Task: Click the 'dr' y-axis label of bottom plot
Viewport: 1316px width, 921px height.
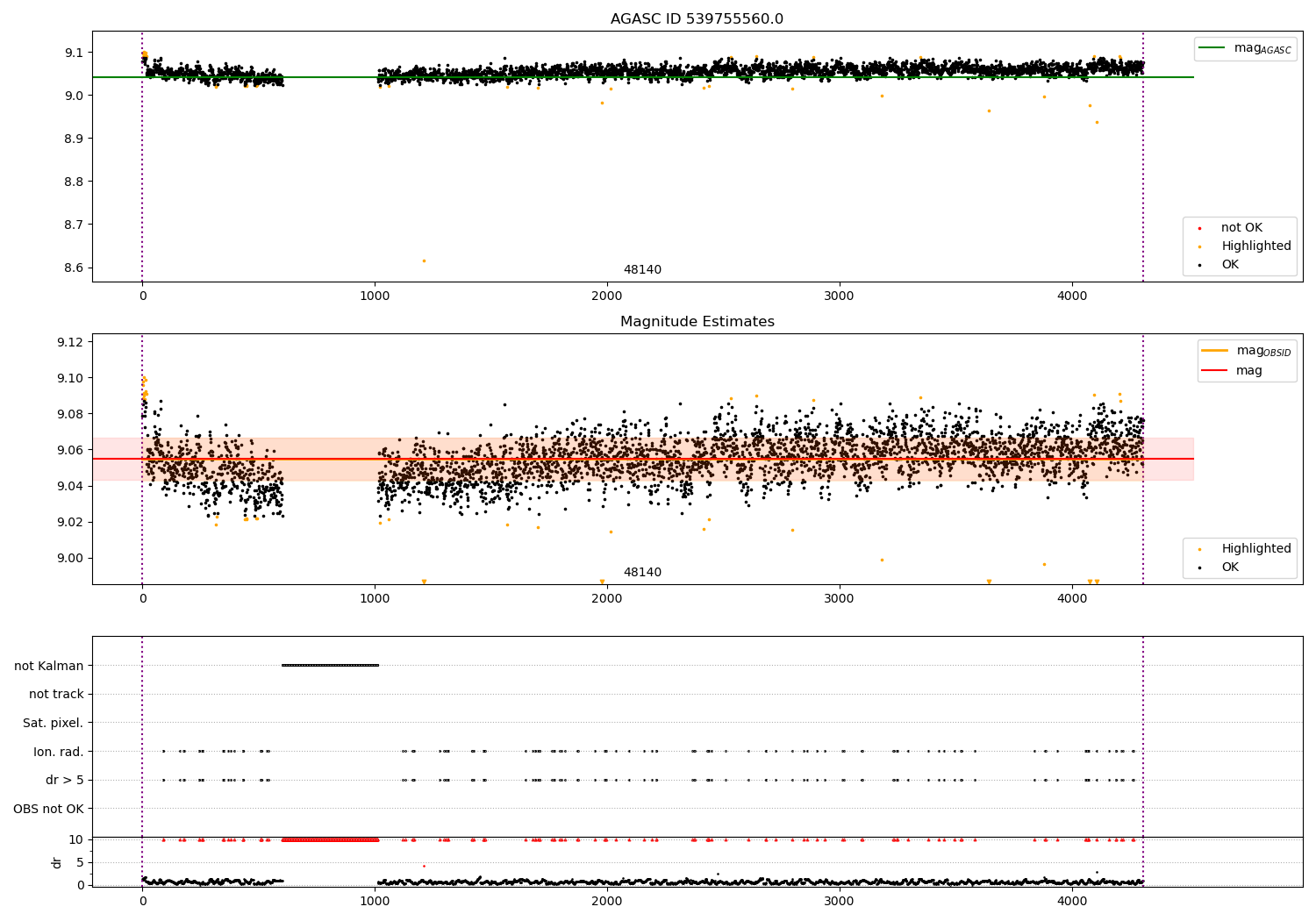Action: click(x=57, y=862)
